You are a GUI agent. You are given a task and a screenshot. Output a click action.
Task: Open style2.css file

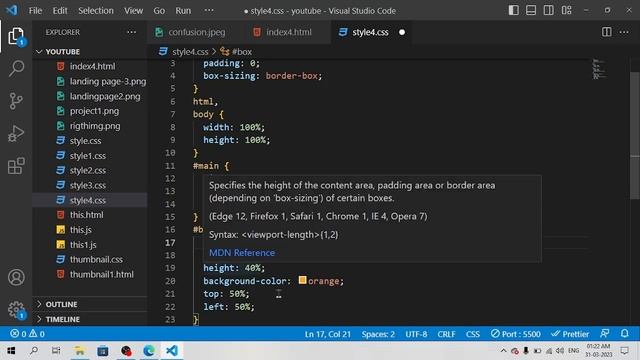(x=88, y=170)
